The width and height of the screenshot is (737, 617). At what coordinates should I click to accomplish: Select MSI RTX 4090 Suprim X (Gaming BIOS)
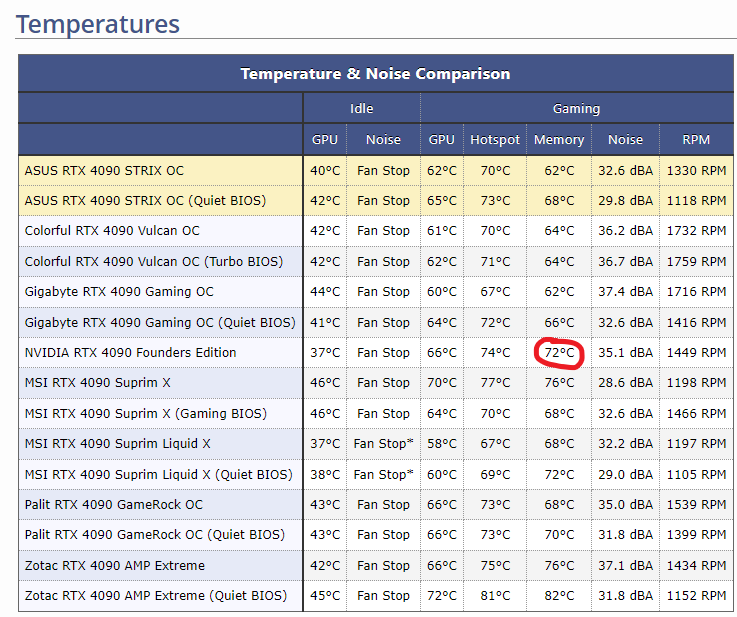point(146,414)
